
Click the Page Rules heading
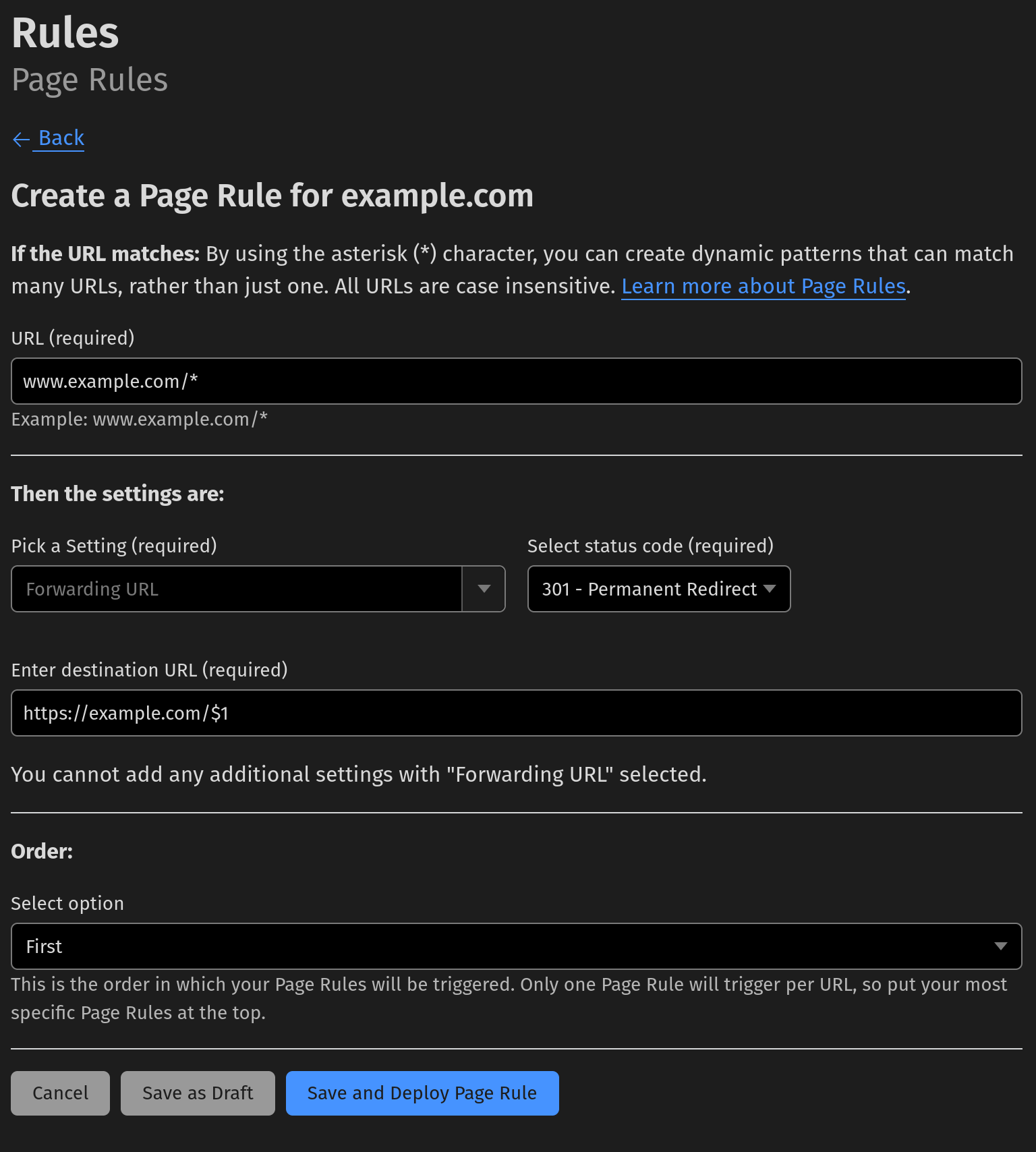[89, 80]
